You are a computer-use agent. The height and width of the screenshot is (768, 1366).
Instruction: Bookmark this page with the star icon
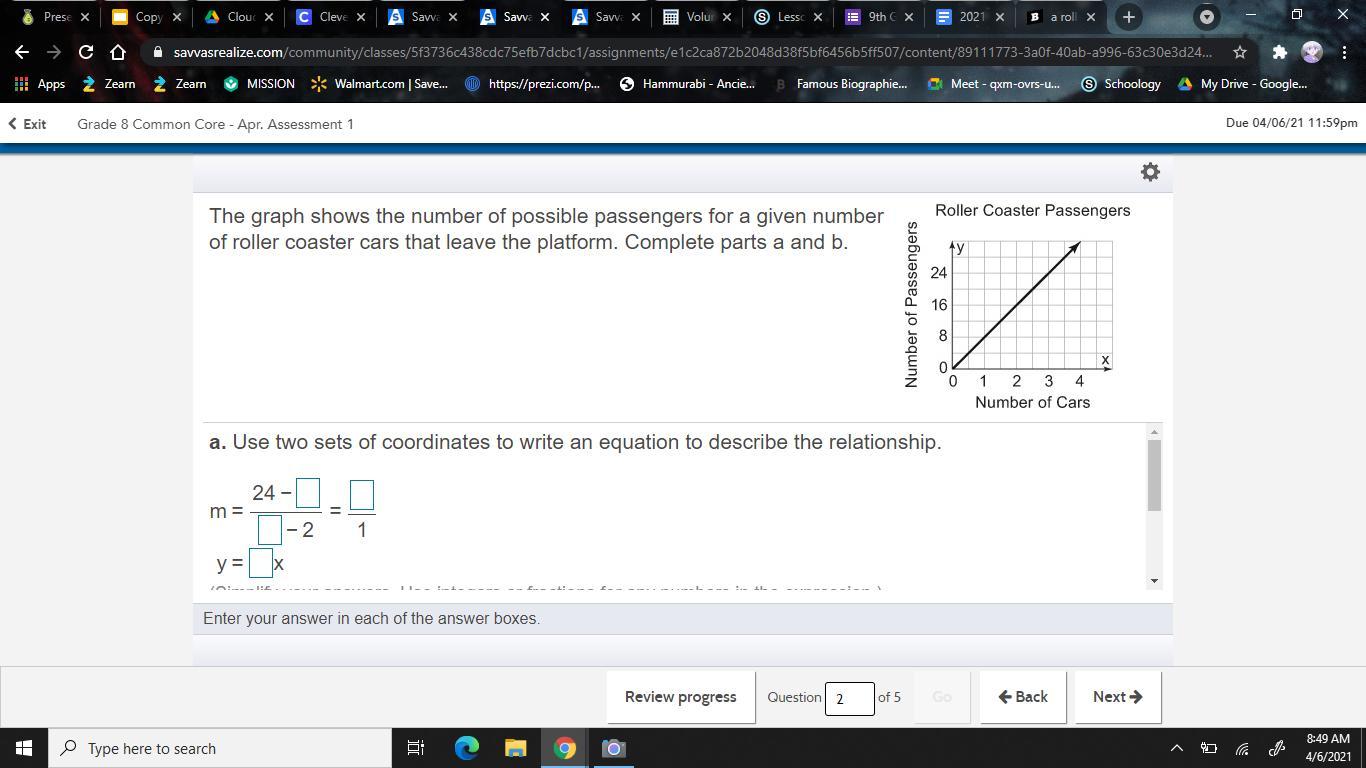(1240, 52)
